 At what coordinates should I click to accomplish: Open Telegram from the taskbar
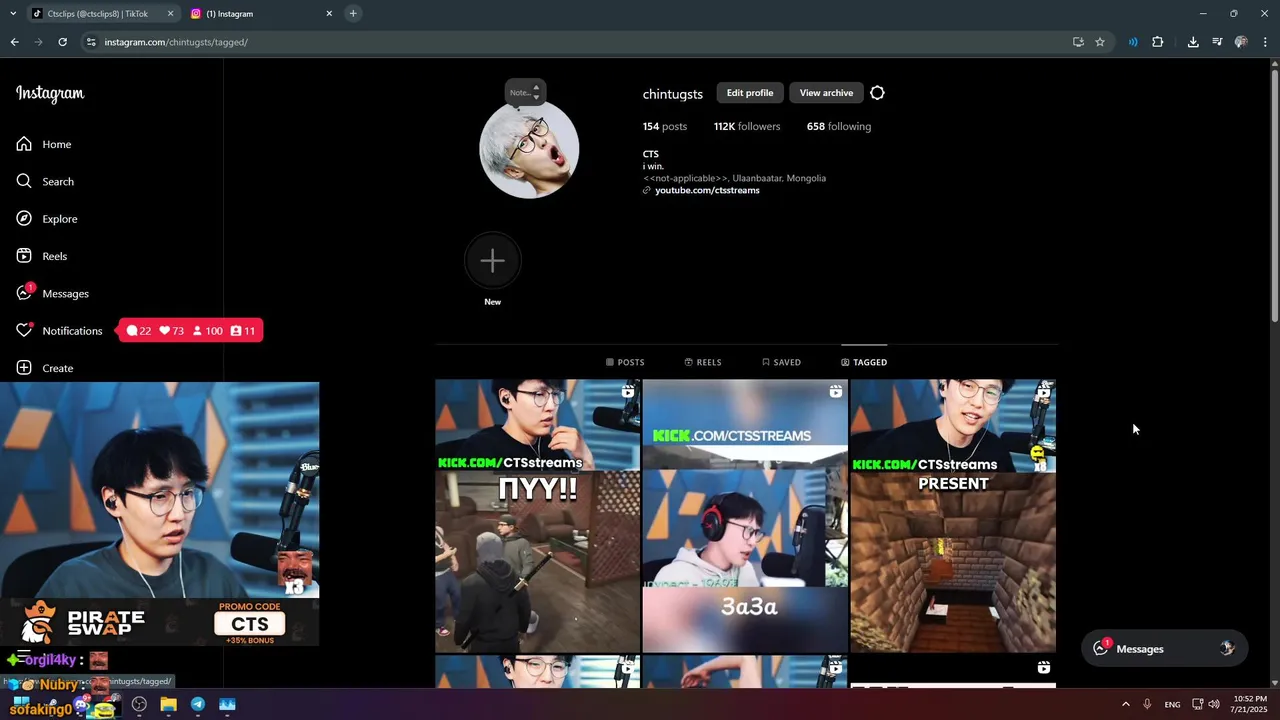[198, 704]
